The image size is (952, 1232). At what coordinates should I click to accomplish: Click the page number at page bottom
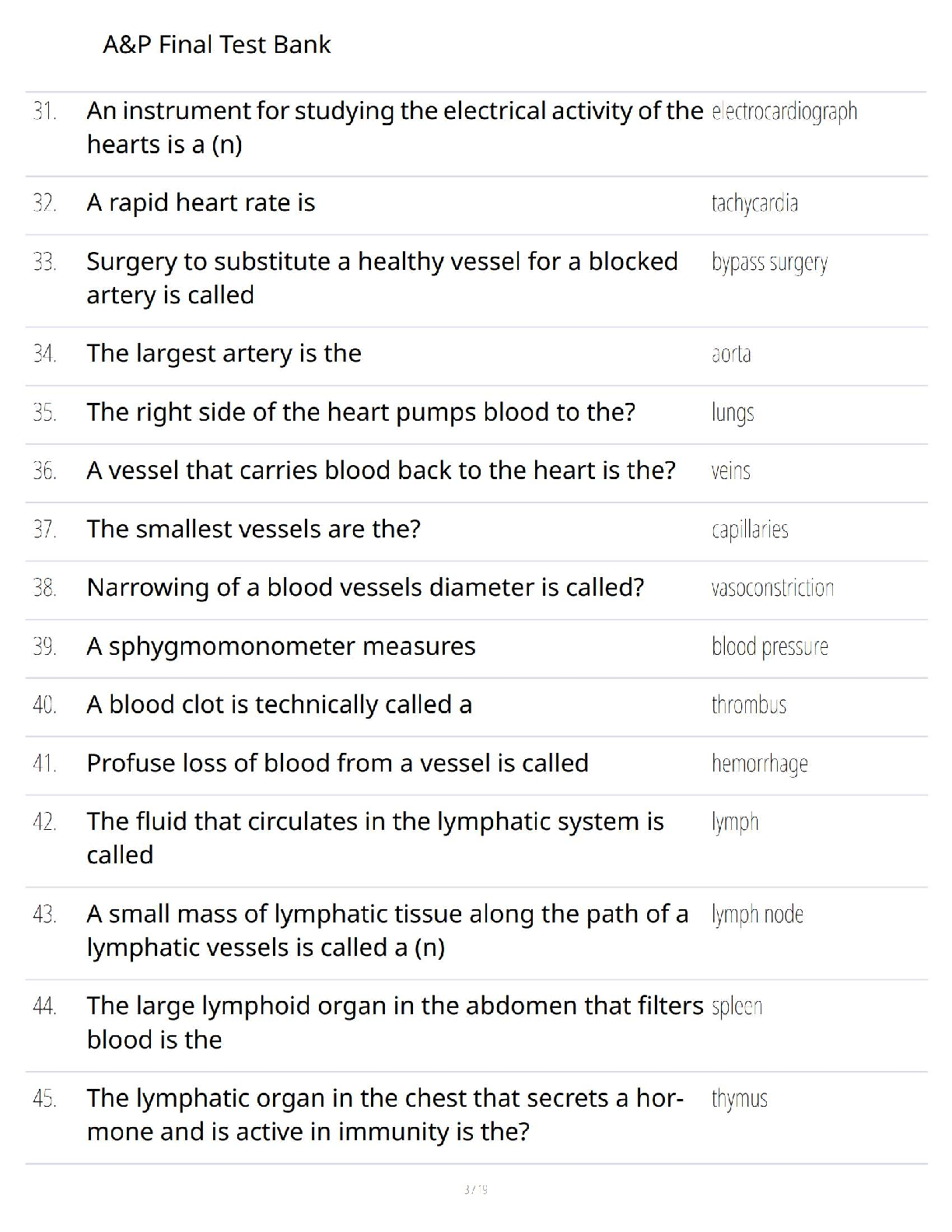point(475,1189)
